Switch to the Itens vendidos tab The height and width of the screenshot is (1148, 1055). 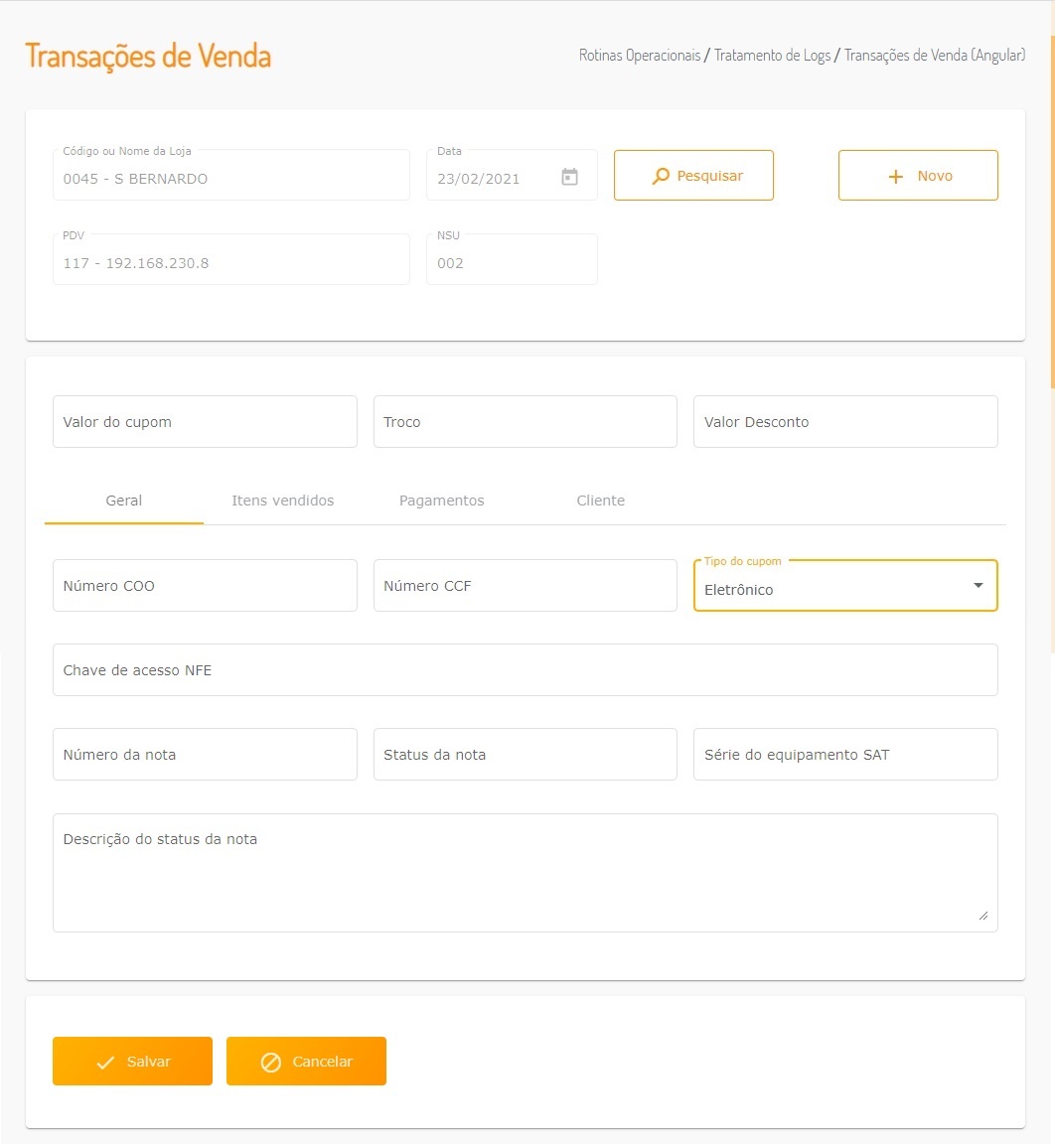coord(283,501)
